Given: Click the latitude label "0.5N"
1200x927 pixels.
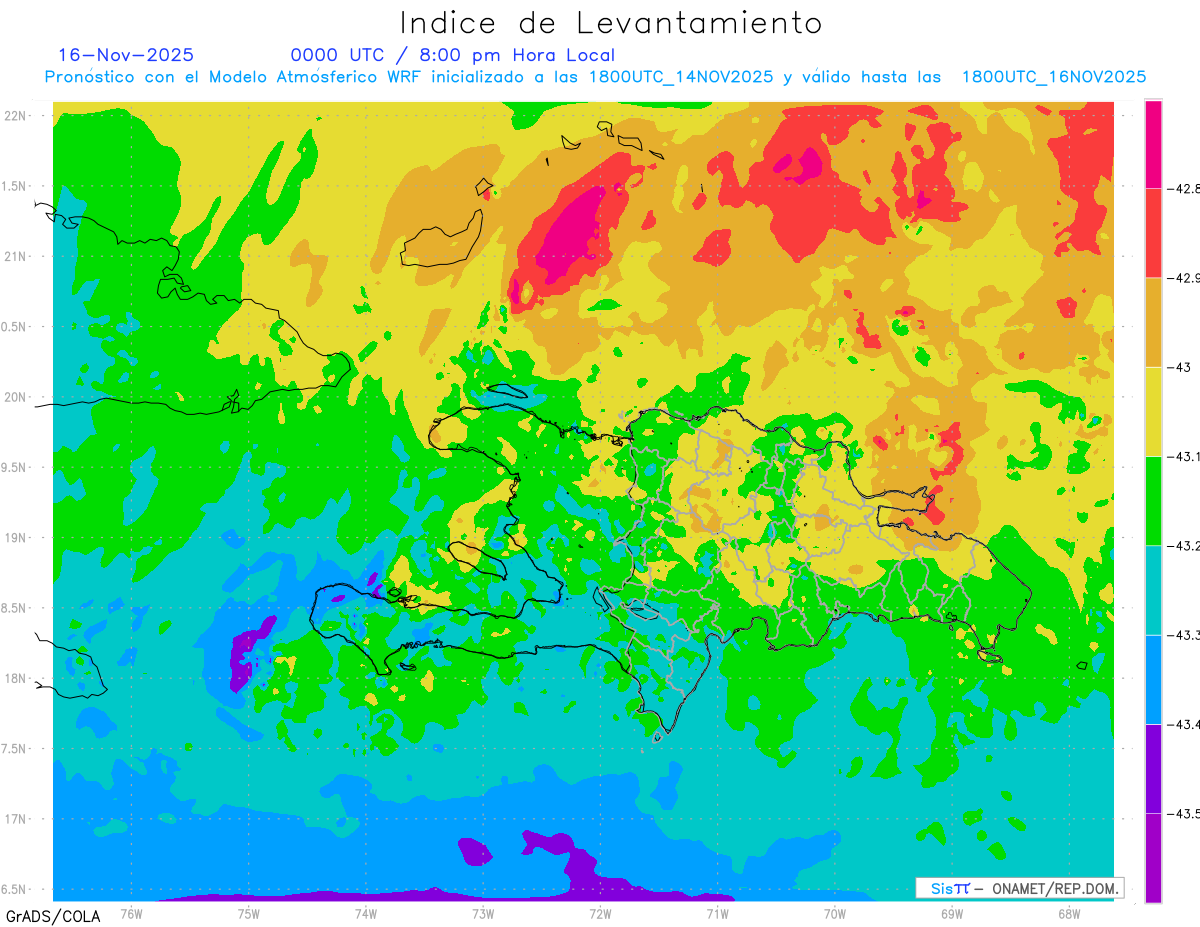Looking at the screenshot, I should tap(15, 327).
